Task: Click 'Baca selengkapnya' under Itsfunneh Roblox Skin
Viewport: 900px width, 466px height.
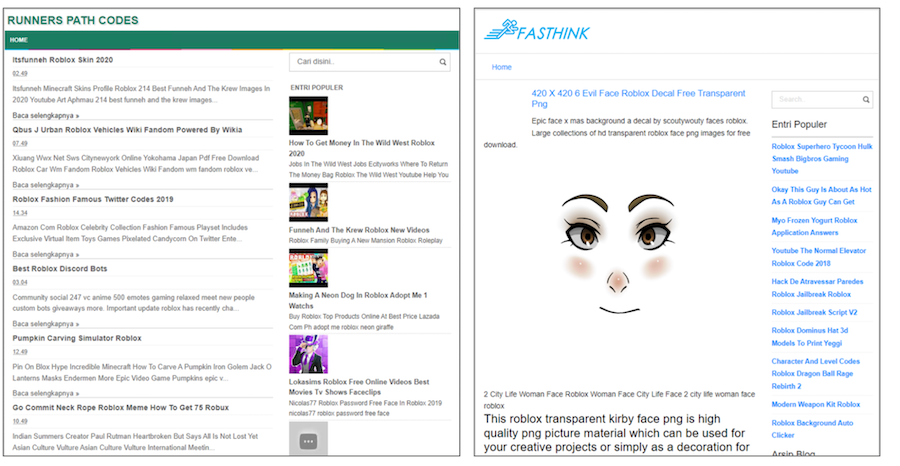Action: 46,115
